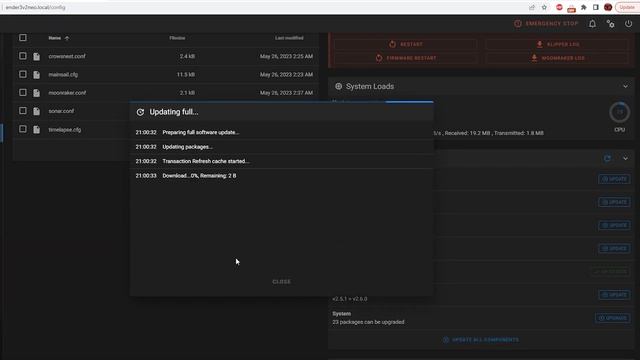The width and height of the screenshot is (640, 360).
Task: Open the browser extensions puzzle icon
Action: point(584,7)
